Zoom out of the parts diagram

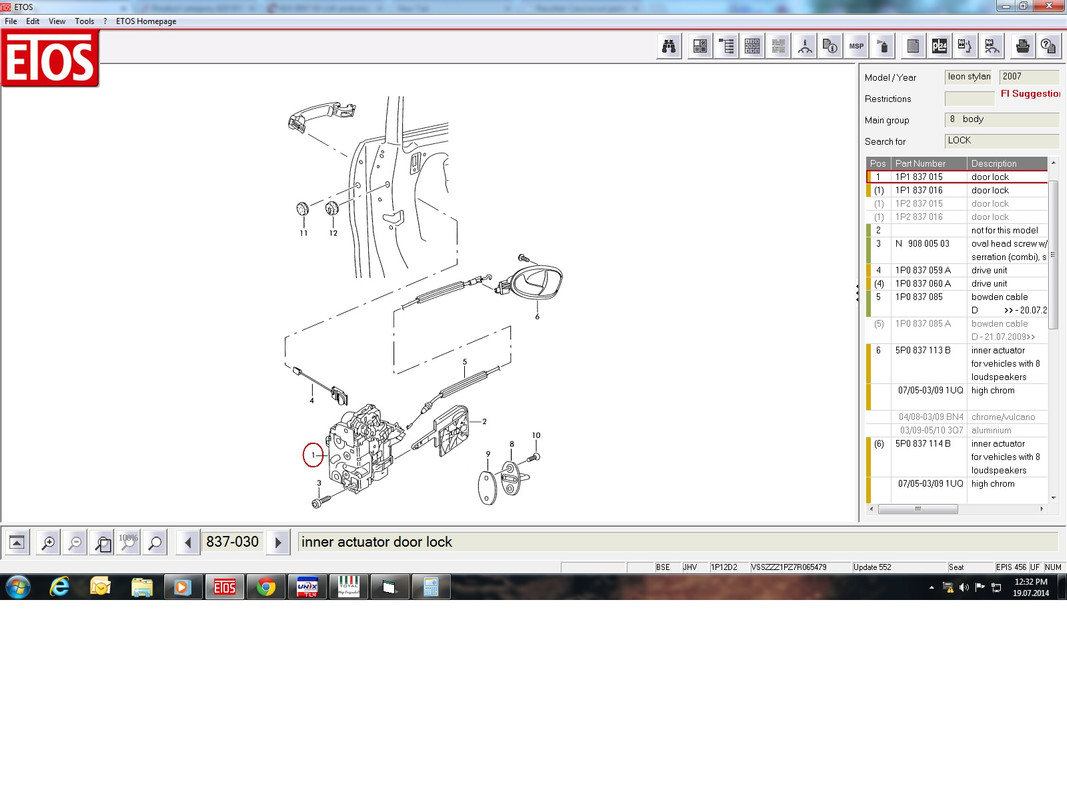pyautogui.click(x=76, y=543)
